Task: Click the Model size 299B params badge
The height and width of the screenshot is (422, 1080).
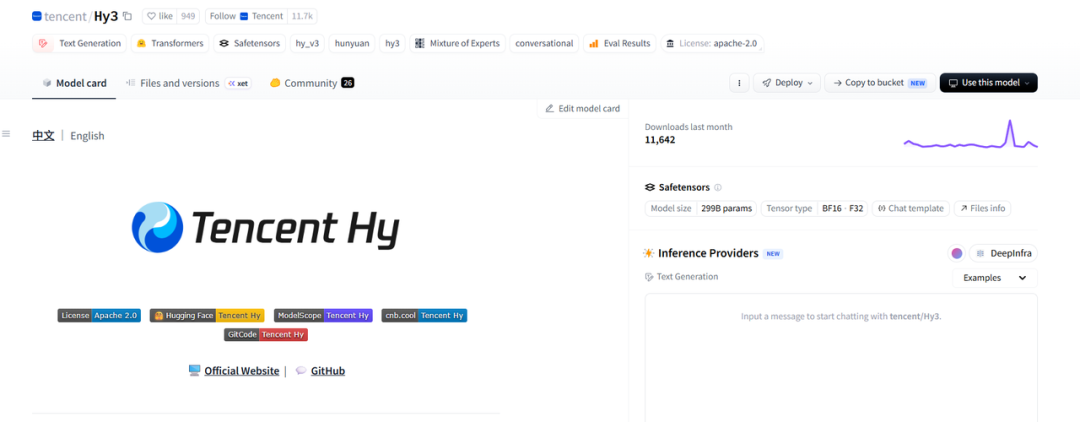Action: 701,208
